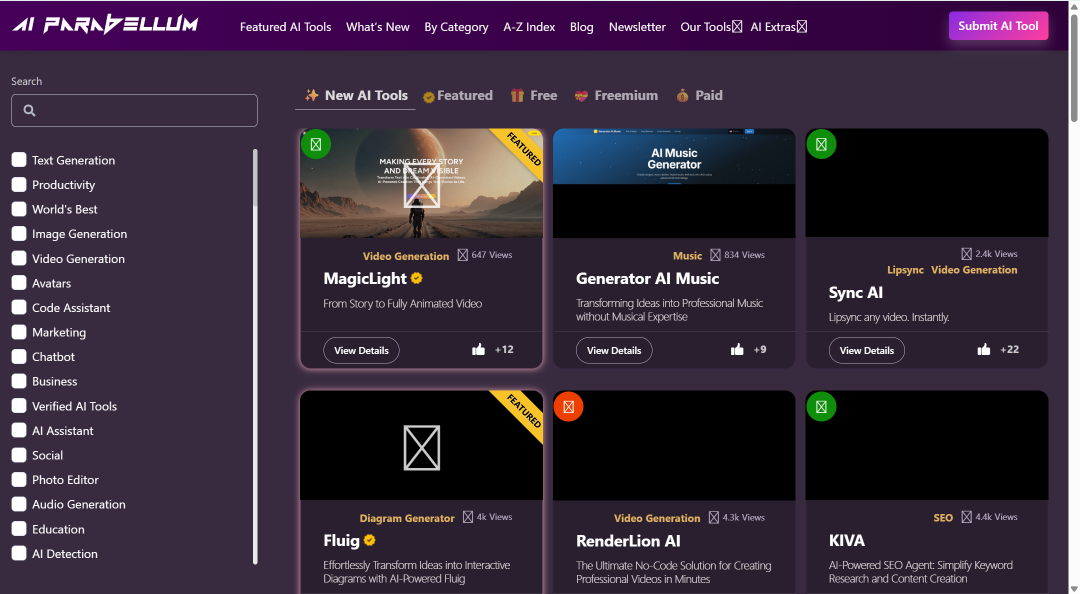Open the Newsletter page
The image size is (1080, 594).
pyautogui.click(x=637, y=27)
